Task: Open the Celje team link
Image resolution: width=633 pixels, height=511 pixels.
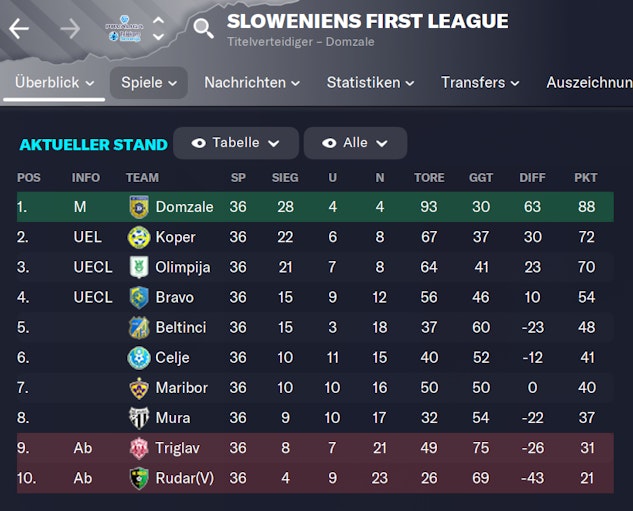Action: [172, 357]
